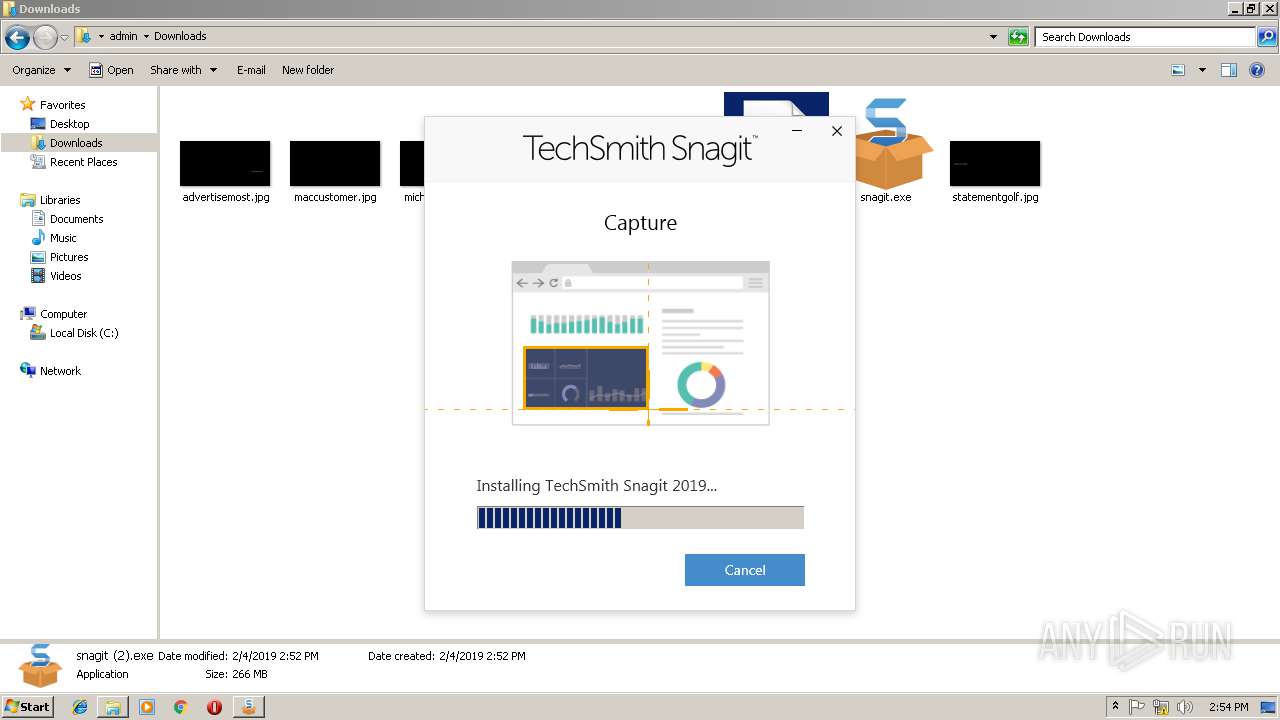
Task: Click the network tray icon
Action: 1161,707
